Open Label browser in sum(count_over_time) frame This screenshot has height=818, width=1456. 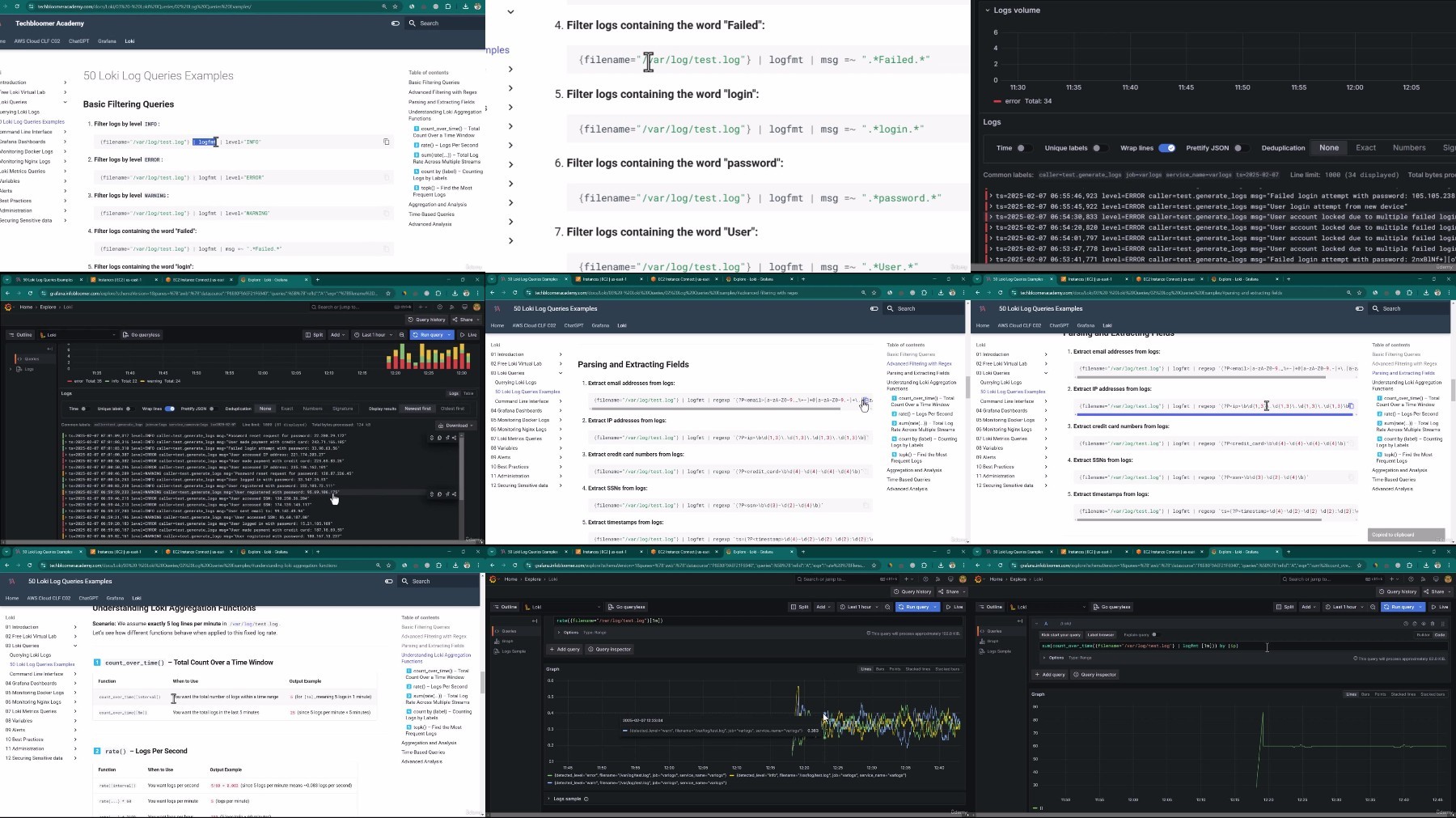tap(1100, 634)
